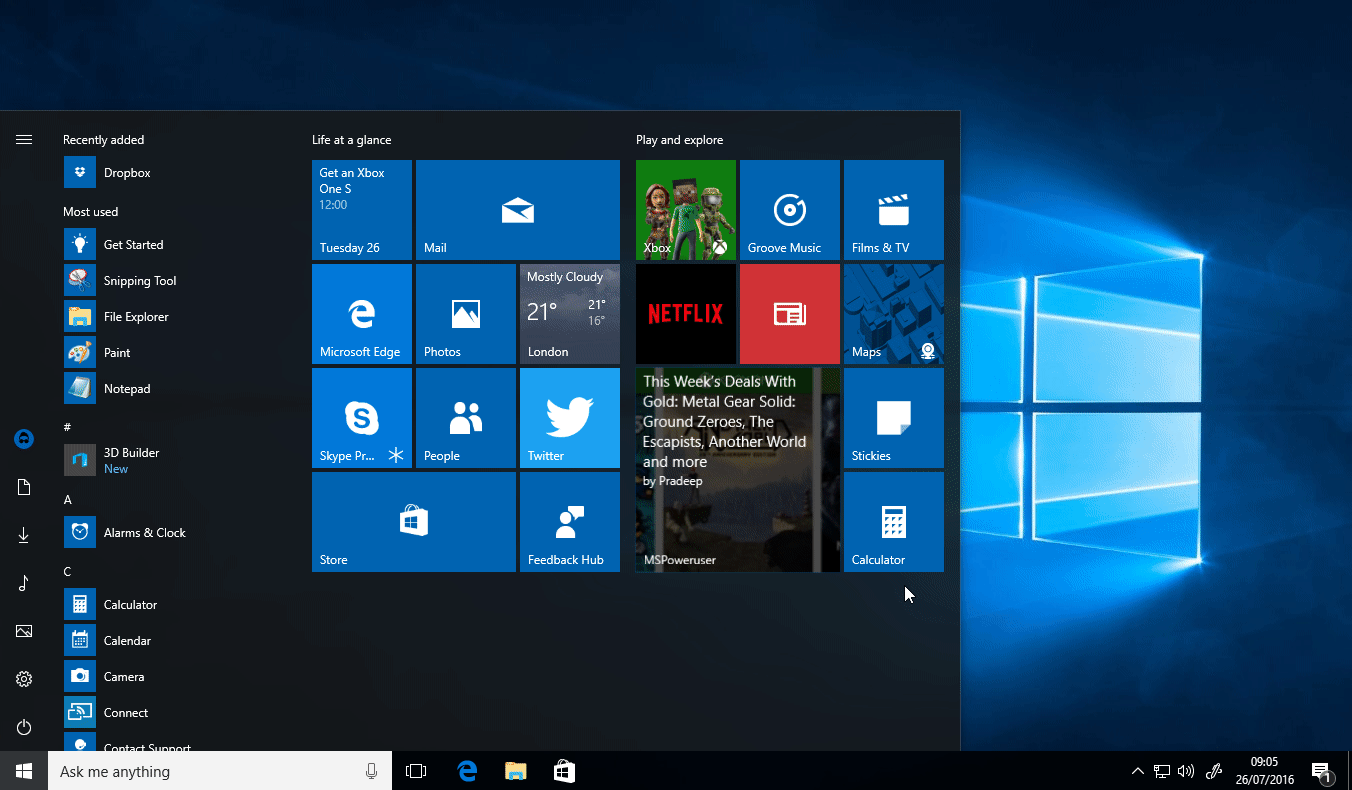Click the user account icon in the sidebar

coord(23,439)
